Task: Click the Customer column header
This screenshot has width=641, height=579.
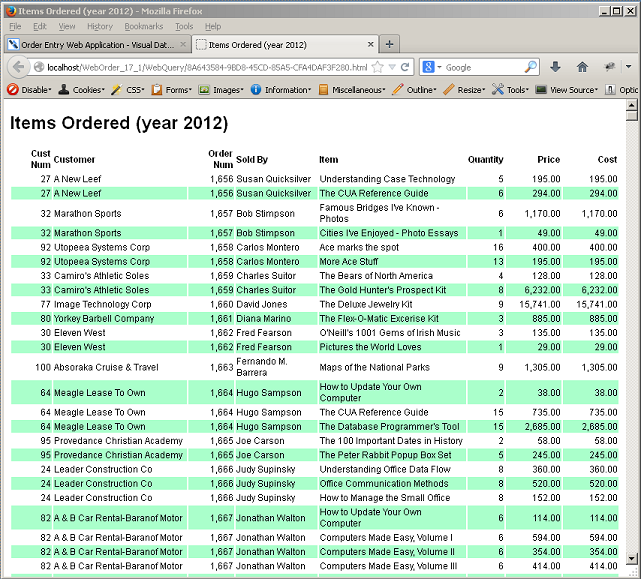Action: 74,159
